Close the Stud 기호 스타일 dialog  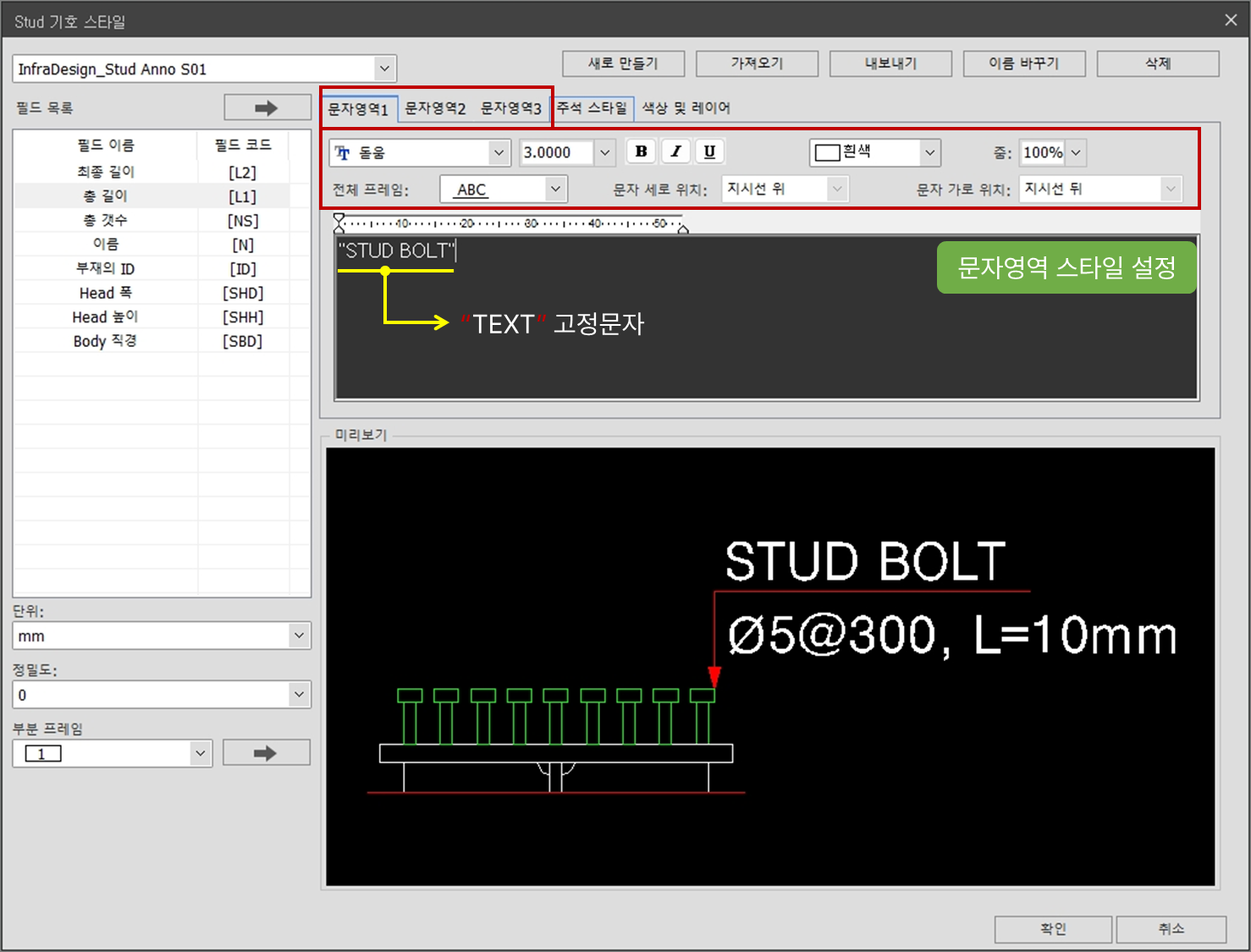[x=1231, y=19]
